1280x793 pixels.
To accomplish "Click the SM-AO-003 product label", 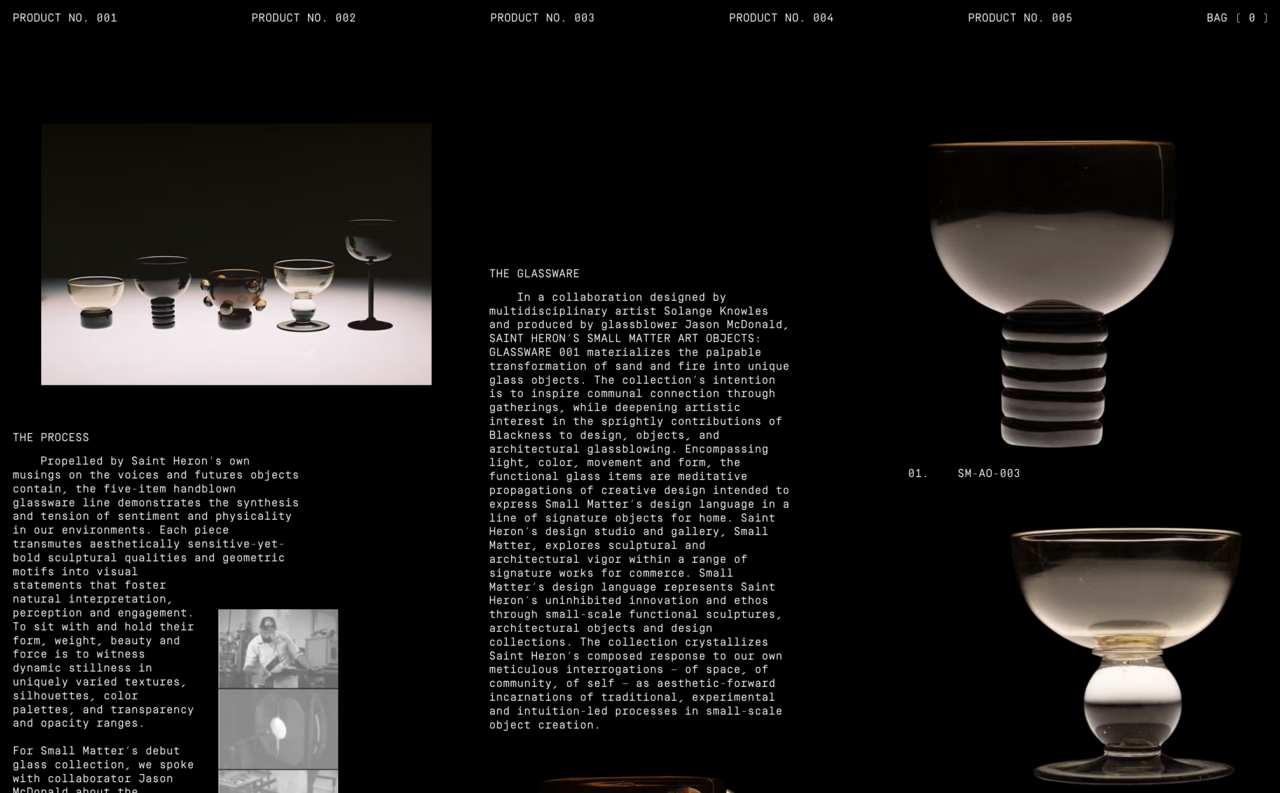I will [x=988, y=474].
